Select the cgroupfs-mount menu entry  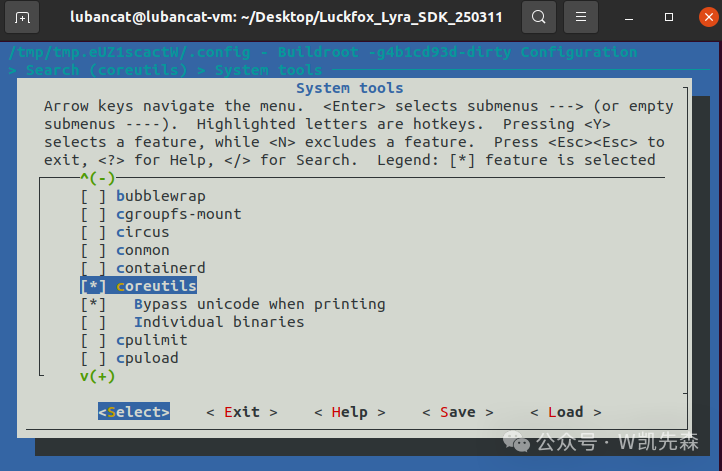[178, 214]
